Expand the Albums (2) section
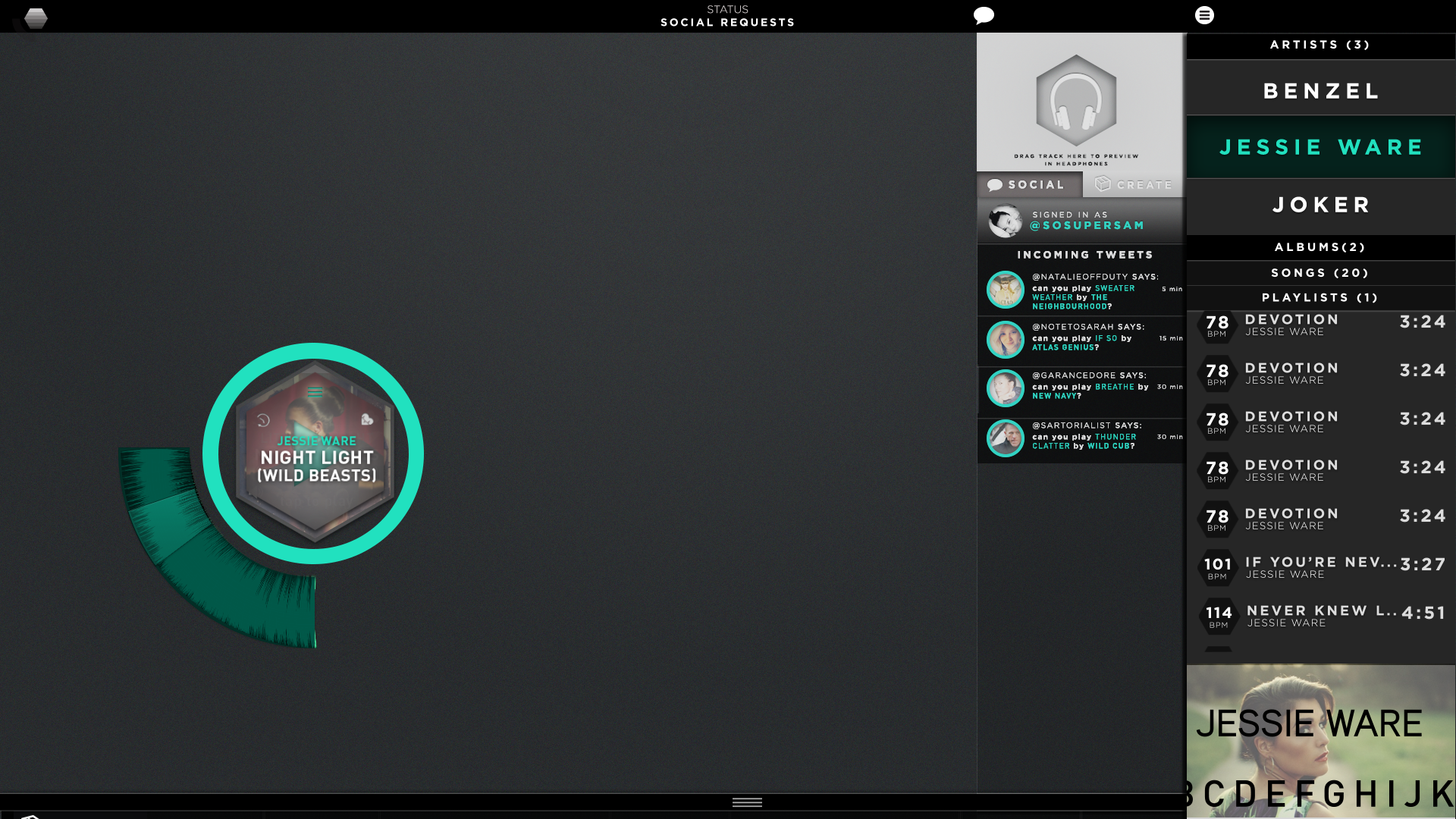Screen dimensions: 1456x819 tap(1320, 247)
